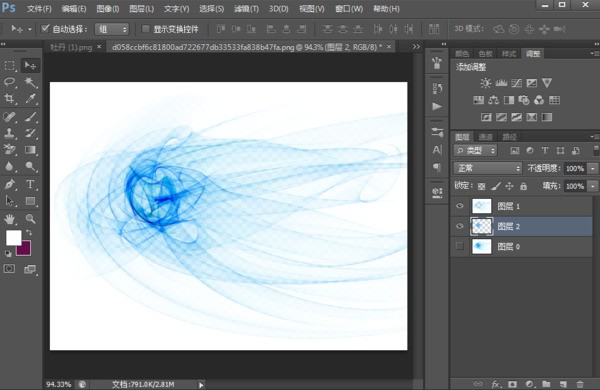600x390 pixels.
Task: Open the 组 auto-select dropdown
Action: click(112, 29)
